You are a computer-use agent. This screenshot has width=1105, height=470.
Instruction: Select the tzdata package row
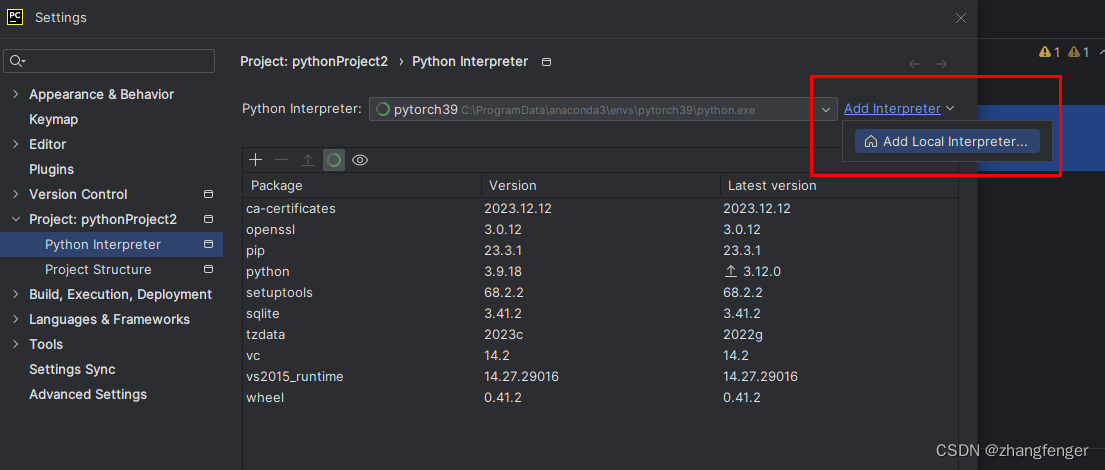coord(600,335)
